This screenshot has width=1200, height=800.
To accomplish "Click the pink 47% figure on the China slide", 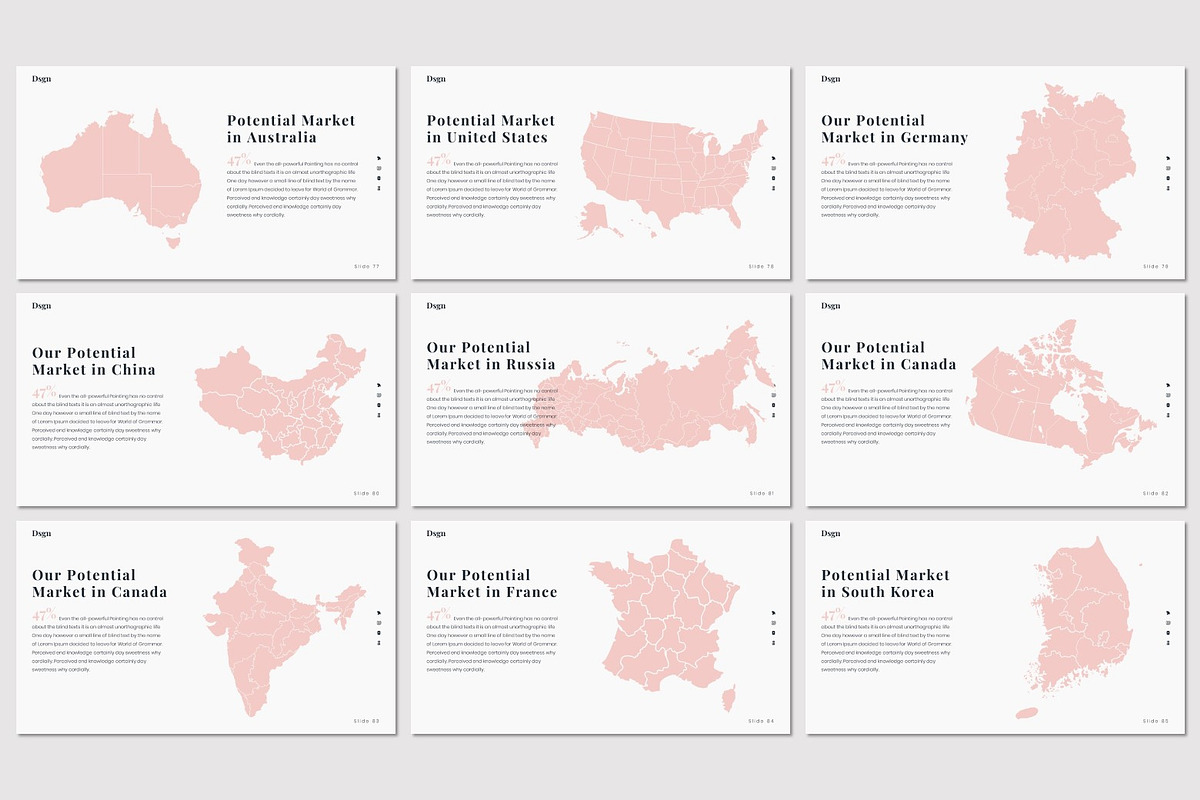I will pos(44,393).
